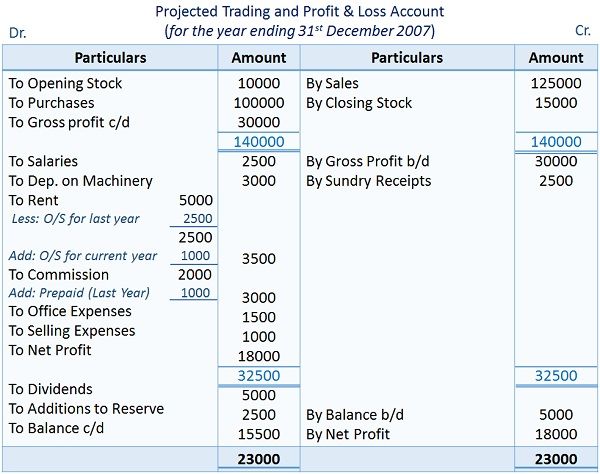Click the 'Less: O/S for last year' note
The image size is (600, 474).
tap(75, 218)
